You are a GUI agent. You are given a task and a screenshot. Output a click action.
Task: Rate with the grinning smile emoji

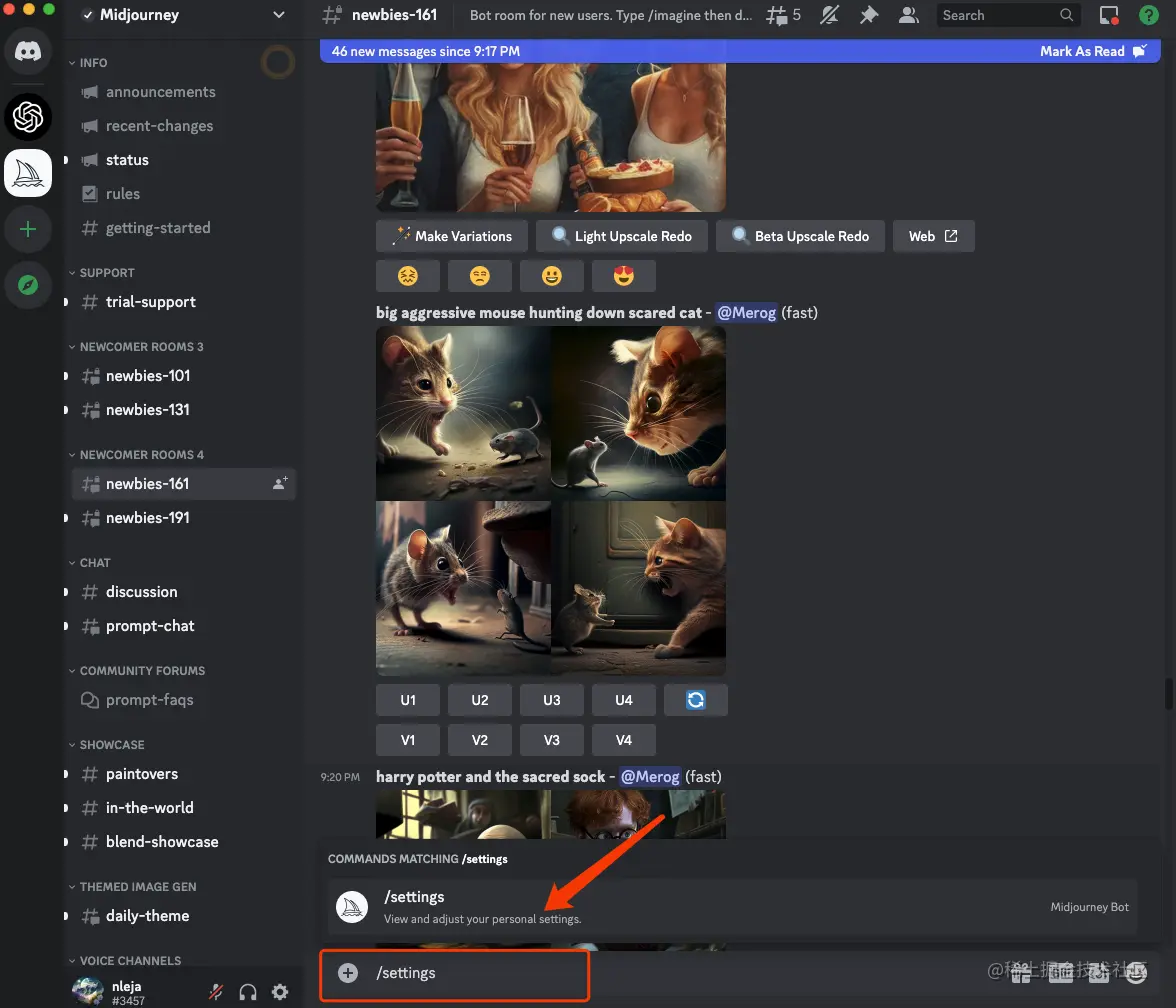point(552,276)
